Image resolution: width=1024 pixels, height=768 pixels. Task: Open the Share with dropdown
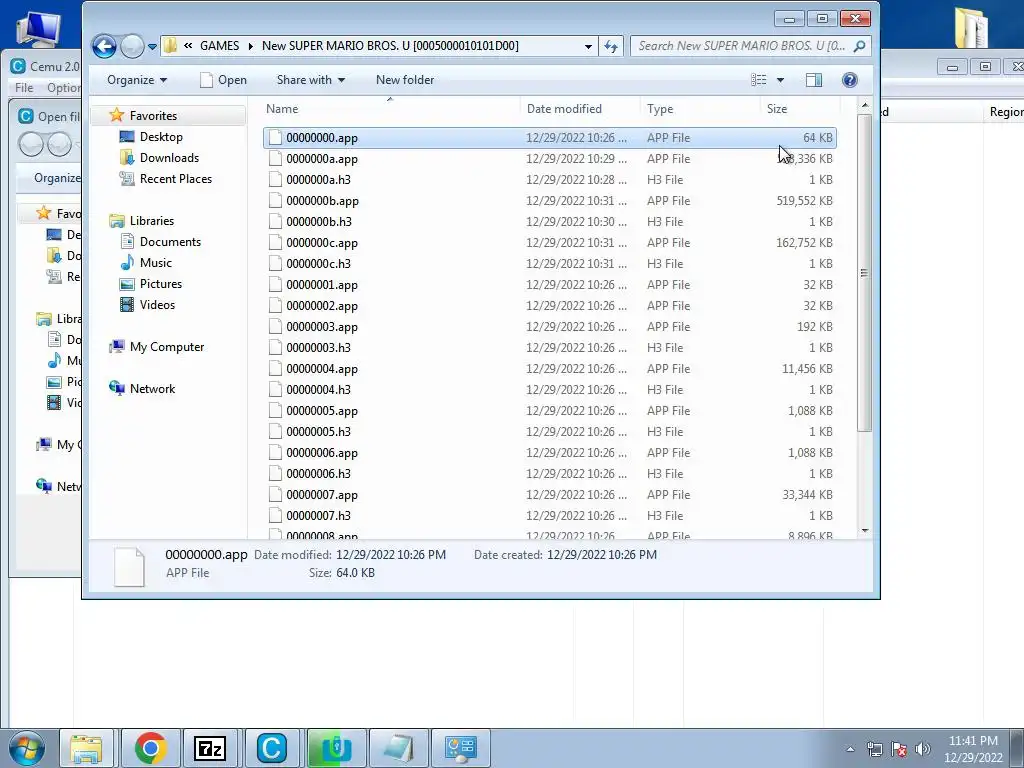pyautogui.click(x=311, y=80)
